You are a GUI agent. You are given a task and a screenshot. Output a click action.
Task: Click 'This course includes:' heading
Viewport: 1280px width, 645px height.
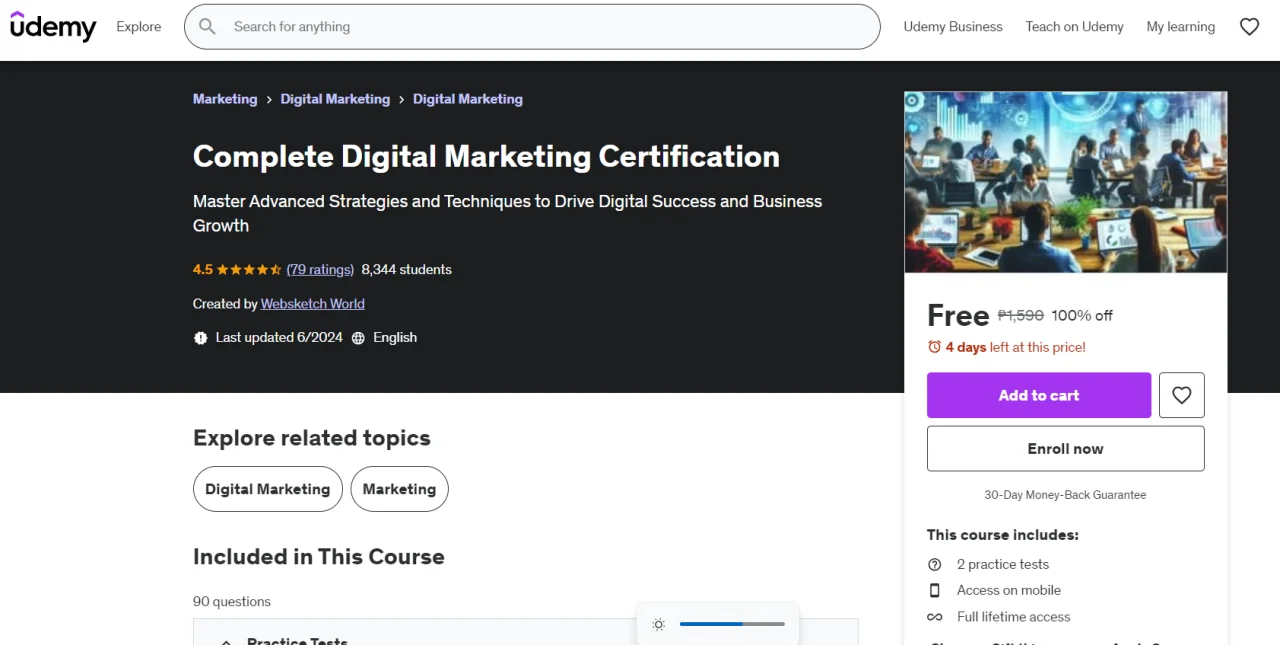(1003, 535)
